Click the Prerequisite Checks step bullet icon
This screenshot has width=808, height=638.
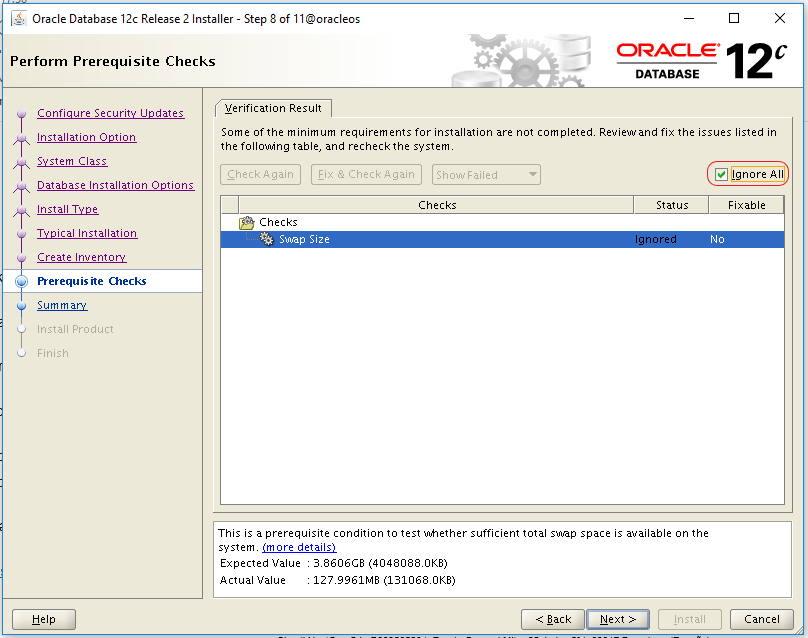click(22, 281)
